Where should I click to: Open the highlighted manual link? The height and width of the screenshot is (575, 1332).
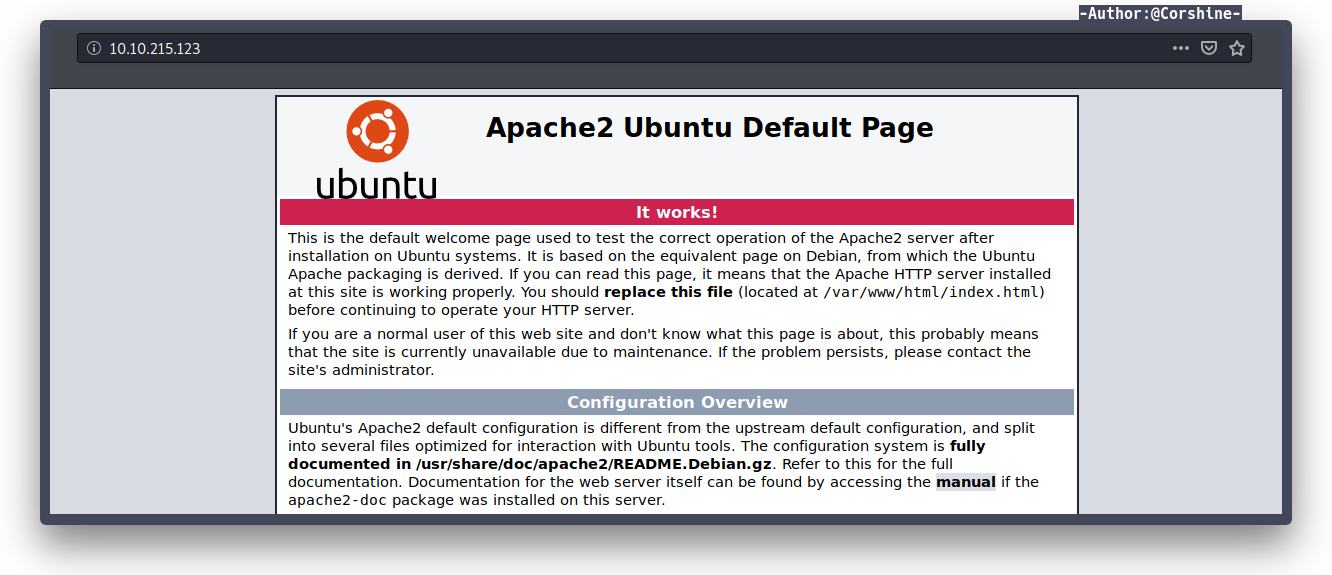pyautogui.click(x=965, y=482)
